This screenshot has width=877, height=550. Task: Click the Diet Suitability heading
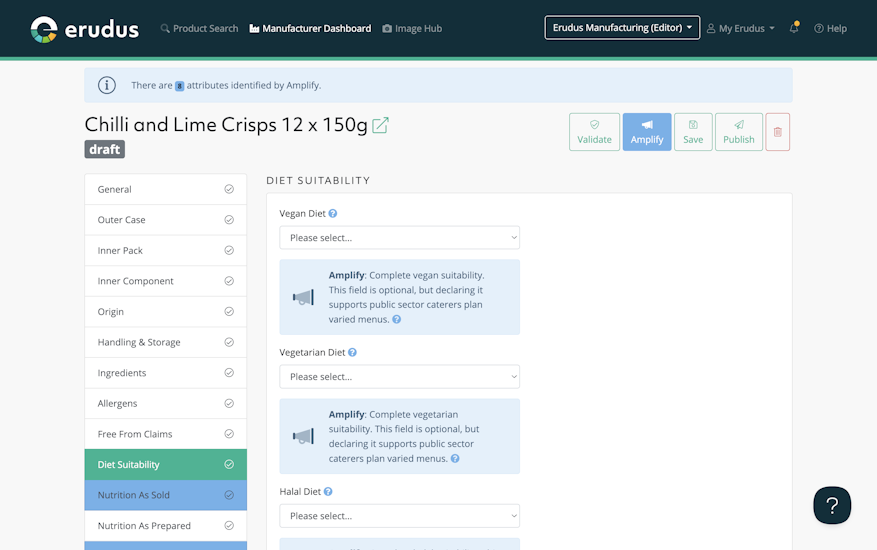coord(318,181)
